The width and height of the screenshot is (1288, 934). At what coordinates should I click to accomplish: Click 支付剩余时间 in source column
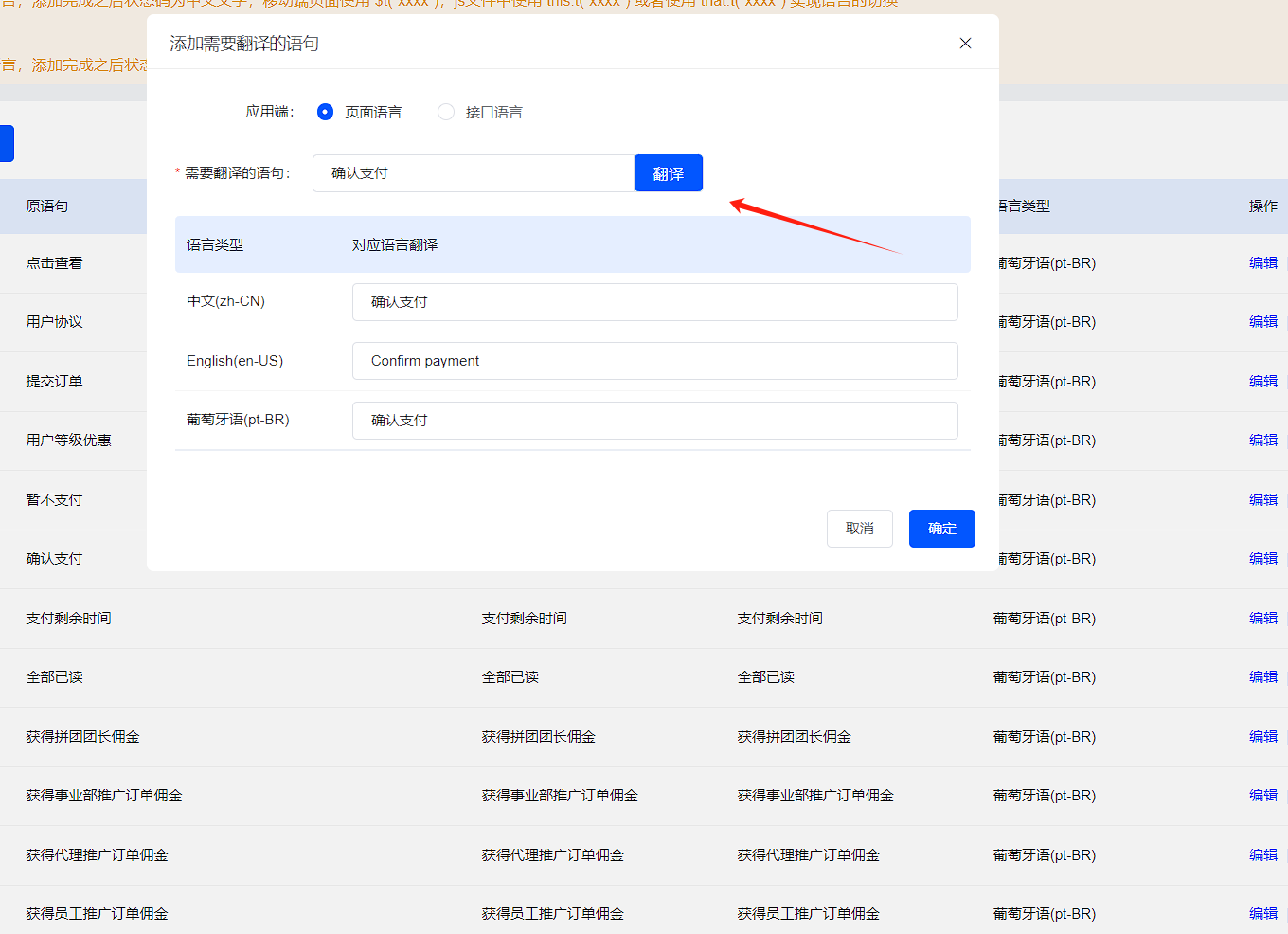[x=68, y=619]
